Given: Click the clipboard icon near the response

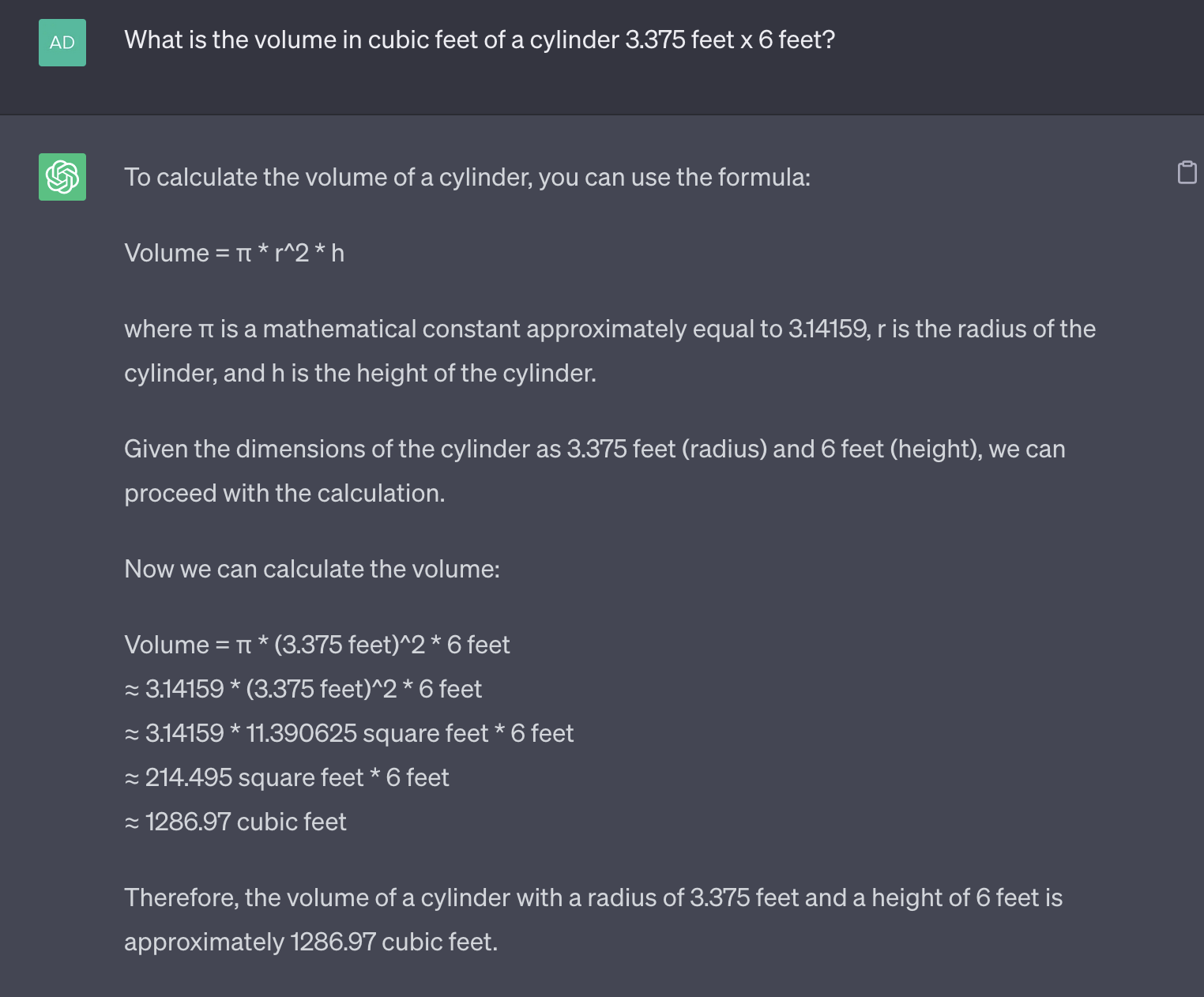Looking at the screenshot, I should (x=1186, y=171).
